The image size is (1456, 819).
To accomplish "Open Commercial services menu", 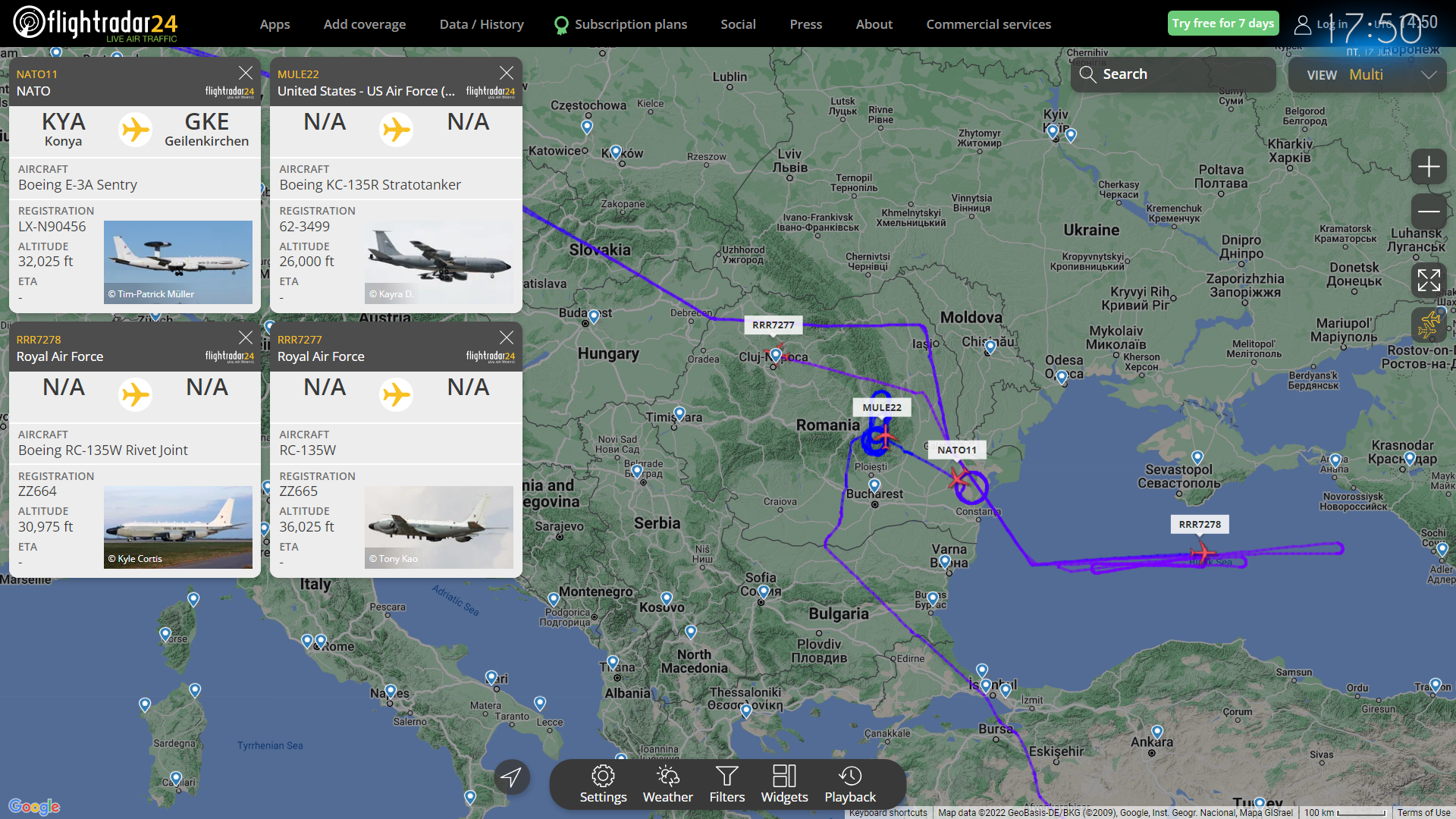I will coord(988,24).
